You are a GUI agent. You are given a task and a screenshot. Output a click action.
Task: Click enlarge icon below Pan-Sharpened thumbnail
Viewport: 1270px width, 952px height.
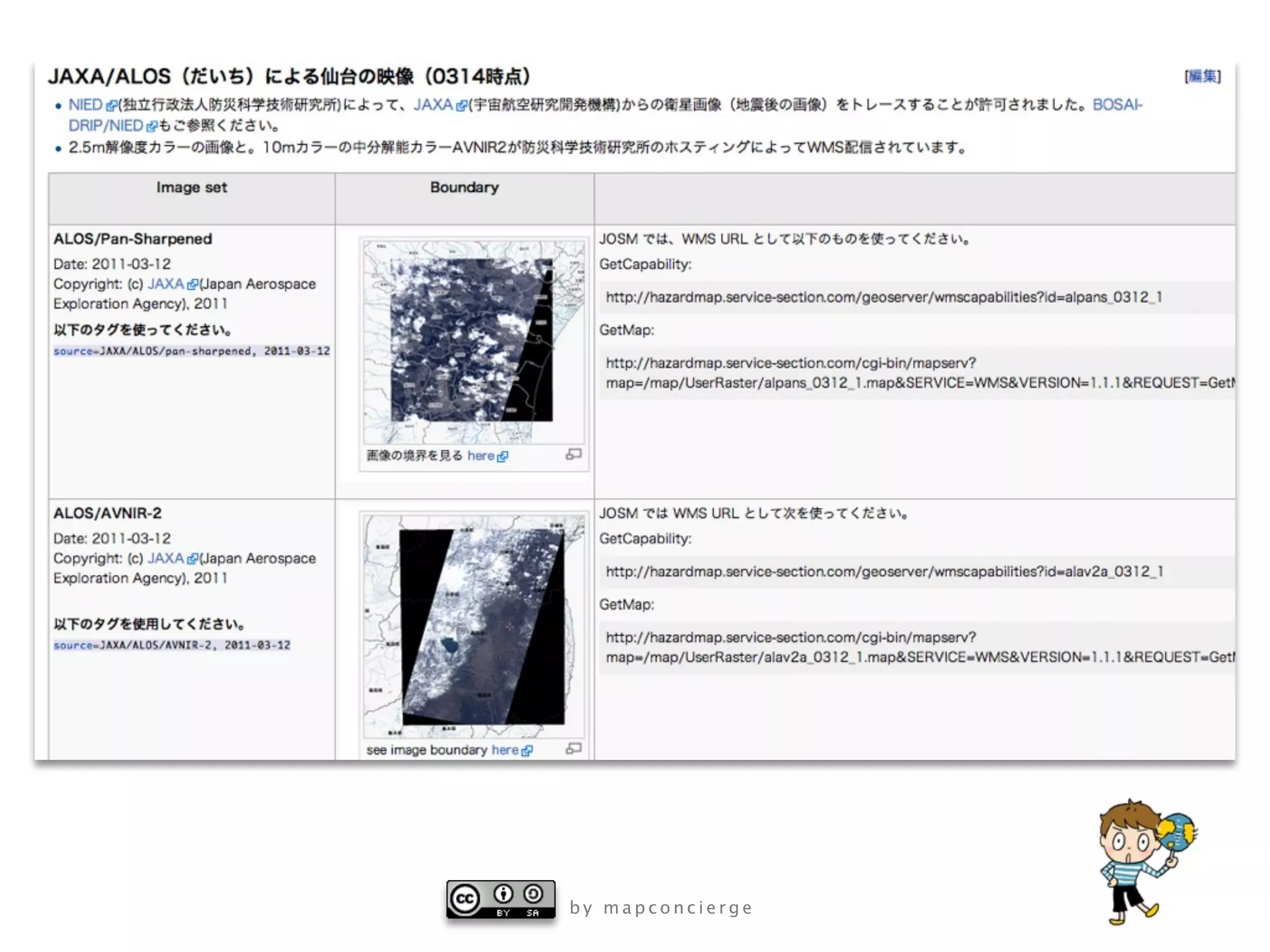tap(574, 454)
